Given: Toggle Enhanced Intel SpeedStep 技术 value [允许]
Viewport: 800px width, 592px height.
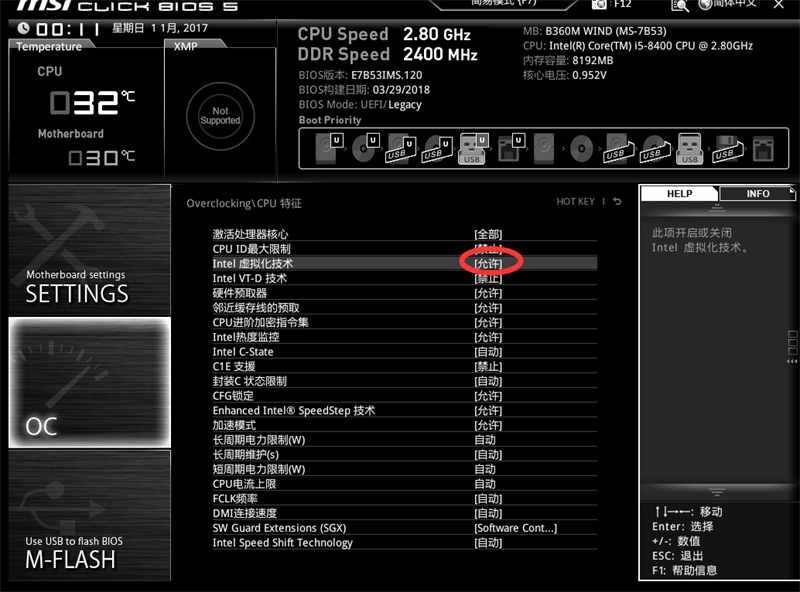Looking at the screenshot, I should click(x=488, y=410).
